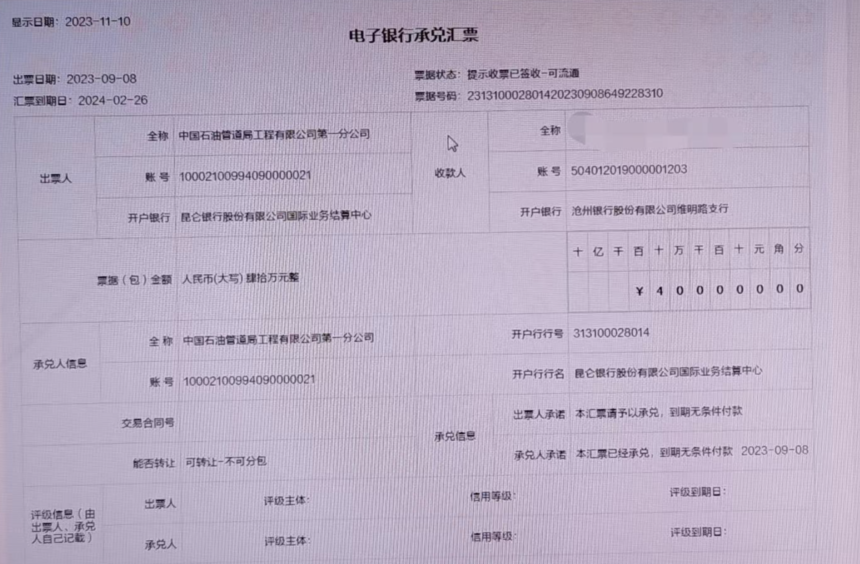The width and height of the screenshot is (860, 564).
Task: Click 信用等级 in the 出票人 rating row
Action: coord(492,497)
